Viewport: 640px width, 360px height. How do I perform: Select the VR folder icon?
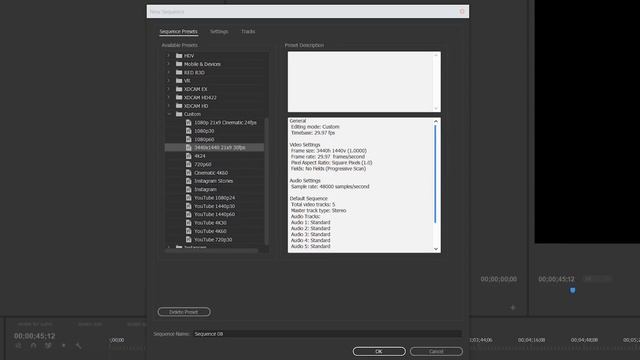pyautogui.click(x=179, y=81)
